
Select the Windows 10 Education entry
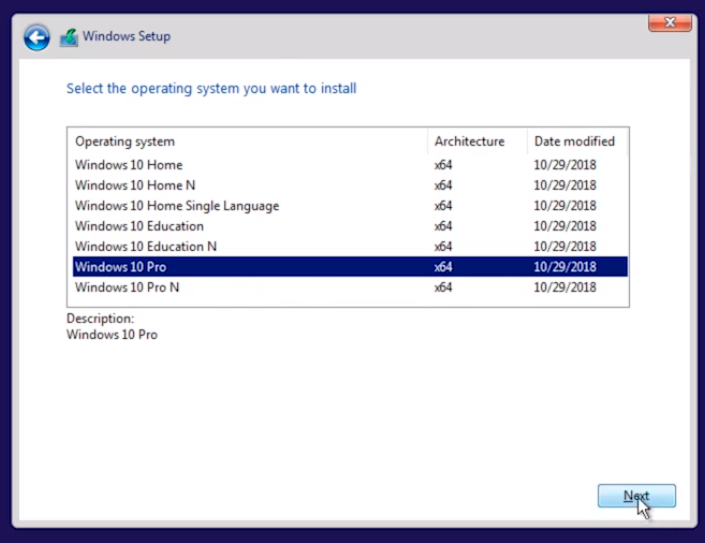pyautogui.click(x=139, y=226)
